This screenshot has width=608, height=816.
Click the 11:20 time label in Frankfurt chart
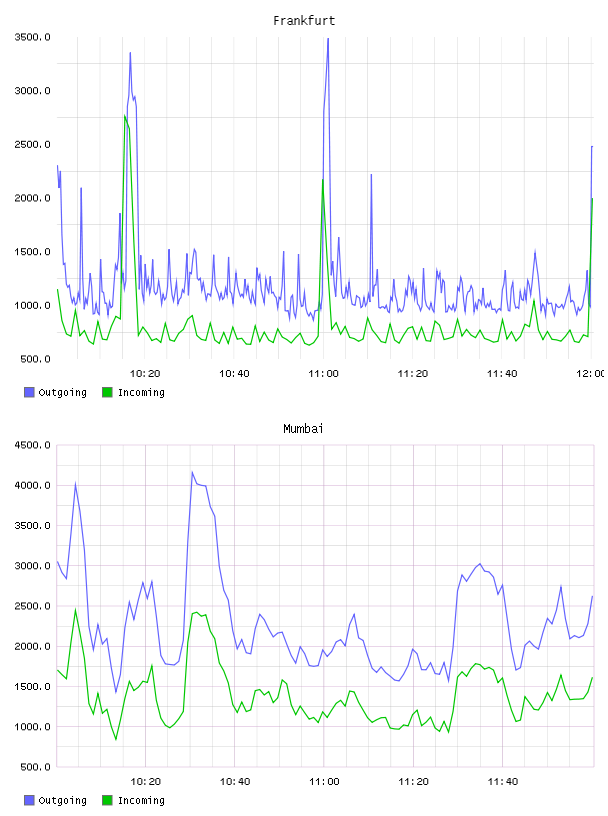tap(413, 374)
